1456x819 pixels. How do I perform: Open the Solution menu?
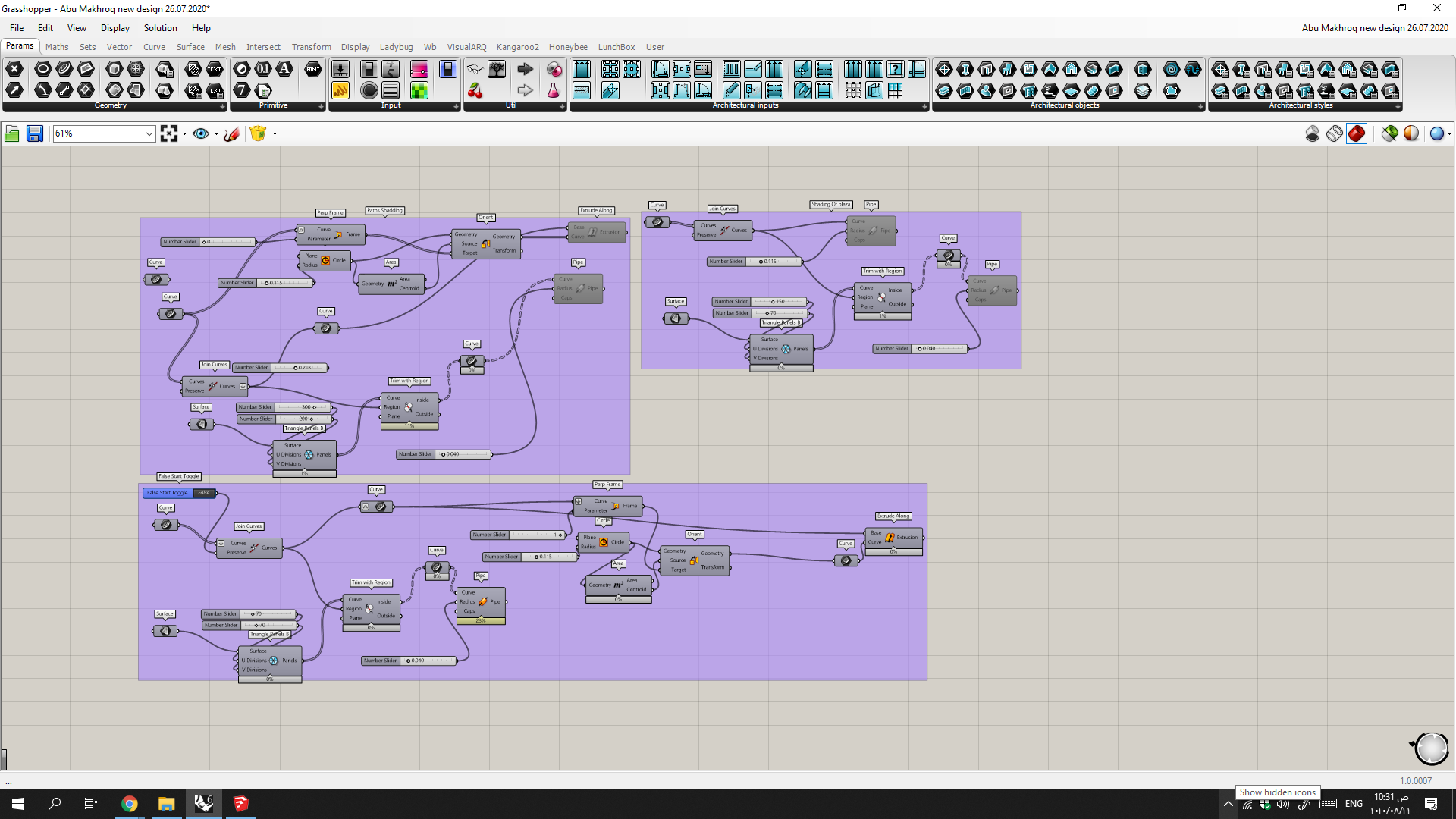pyautogui.click(x=160, y=28)
